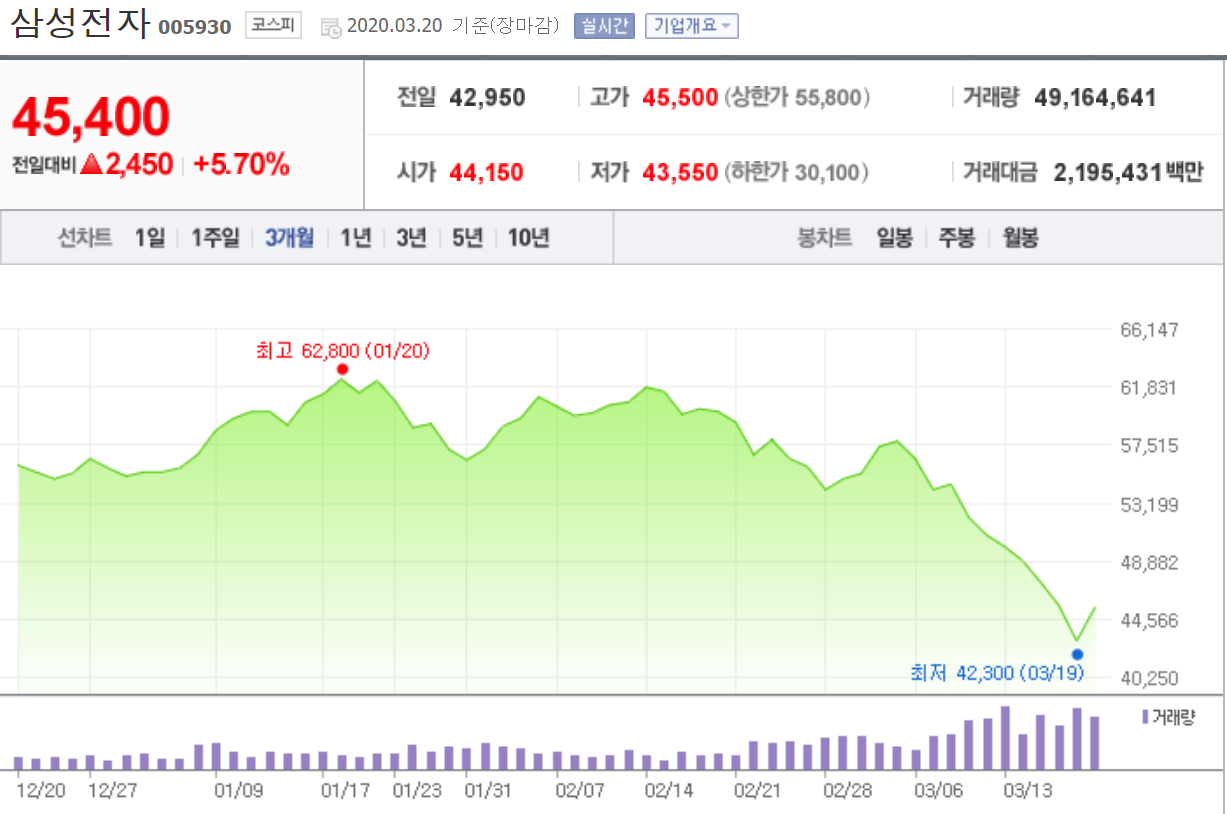Click the 상한가 55,800 text
This screenshot has width=1227, height=814.
pyautogui.click(x=796, y=98)
